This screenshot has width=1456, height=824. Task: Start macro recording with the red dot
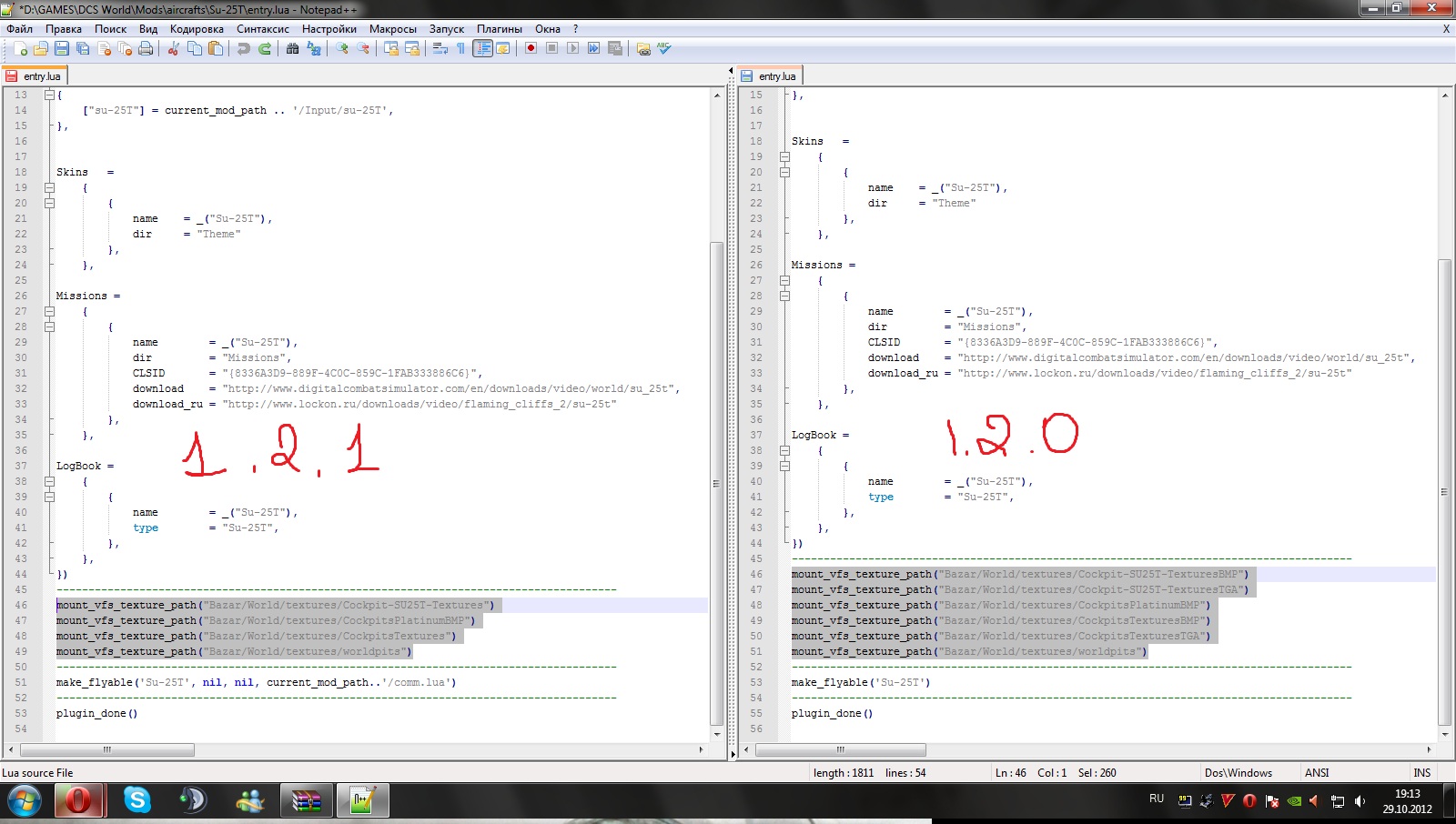531,49
